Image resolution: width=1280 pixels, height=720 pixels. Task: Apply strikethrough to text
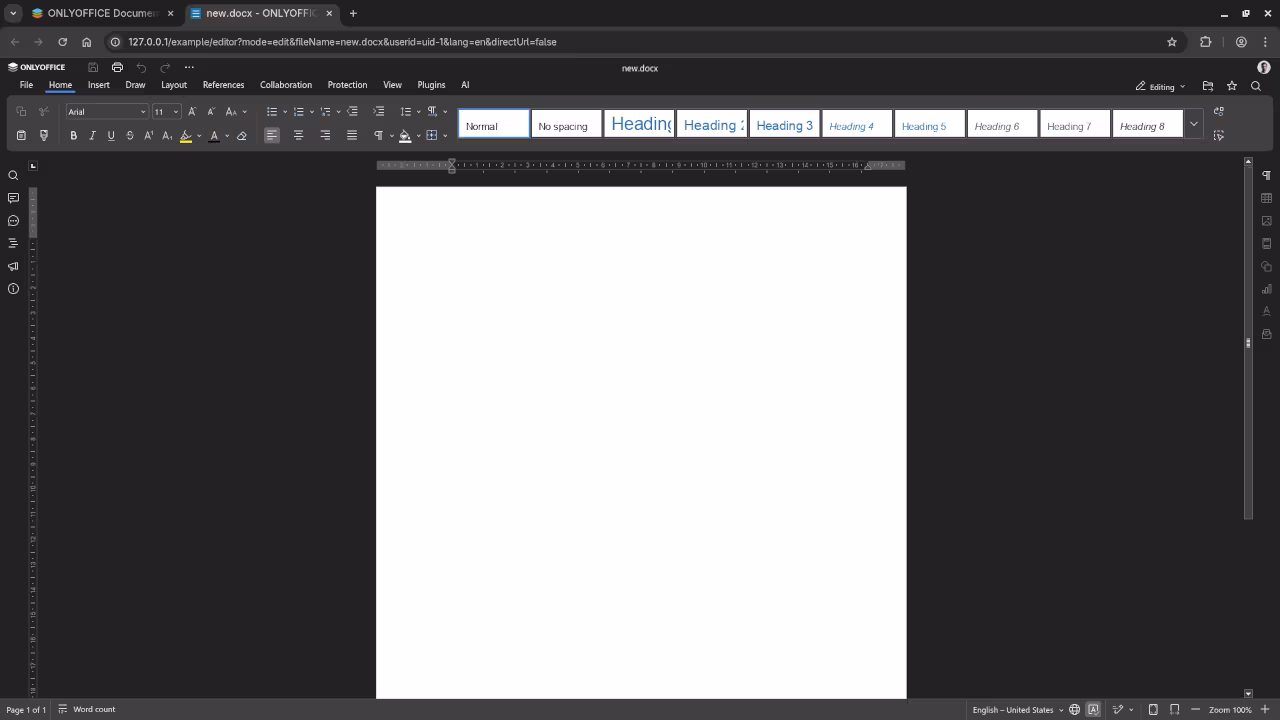128,135
